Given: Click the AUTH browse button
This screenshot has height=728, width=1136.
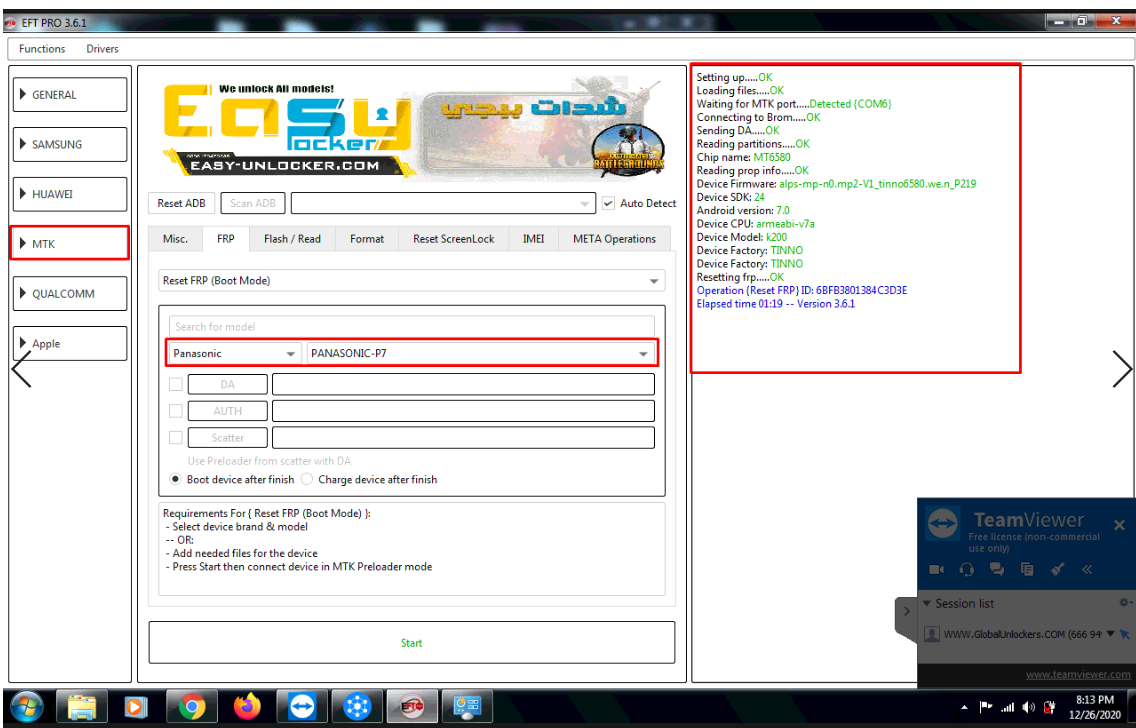Looking at the screenshot, I should click(227, 411).
